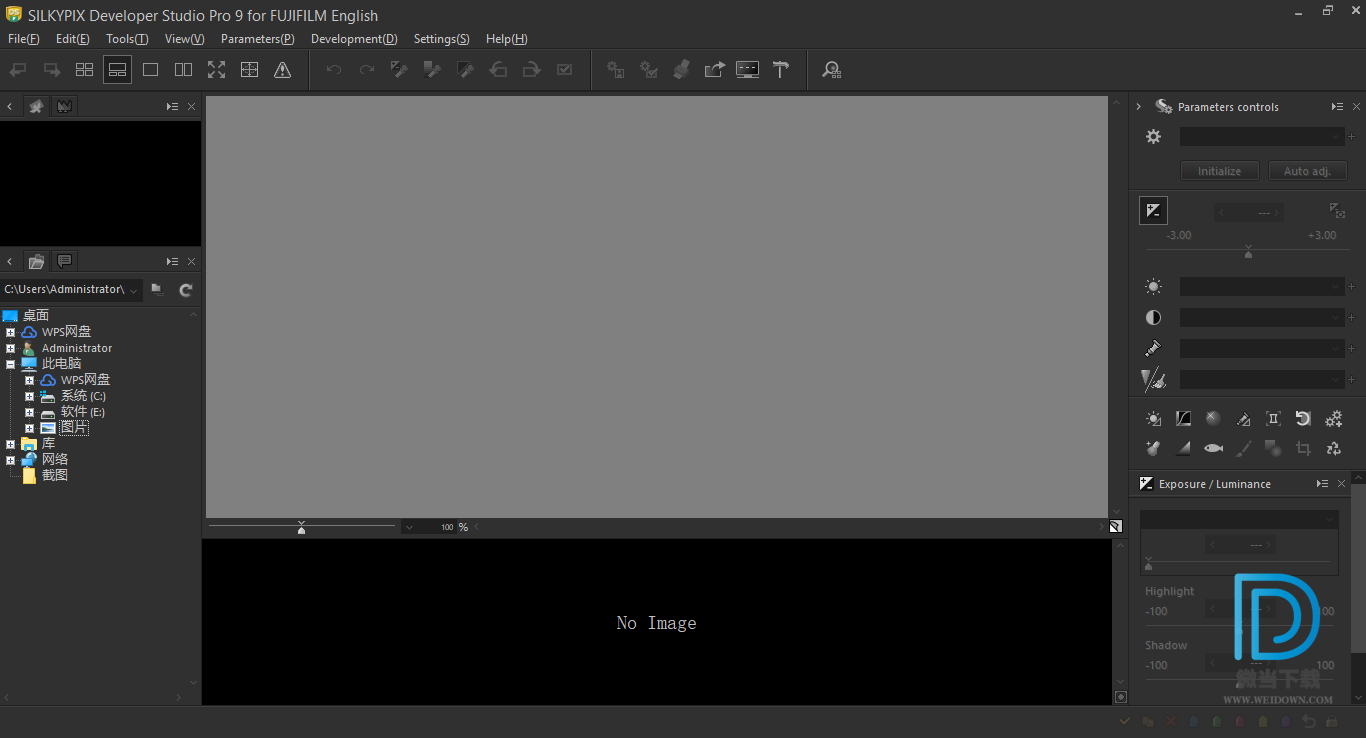Viewport: 1366px width, 738px height.
Task: Click the printer icon in toolbar
Action: click(x=681, y=70)
